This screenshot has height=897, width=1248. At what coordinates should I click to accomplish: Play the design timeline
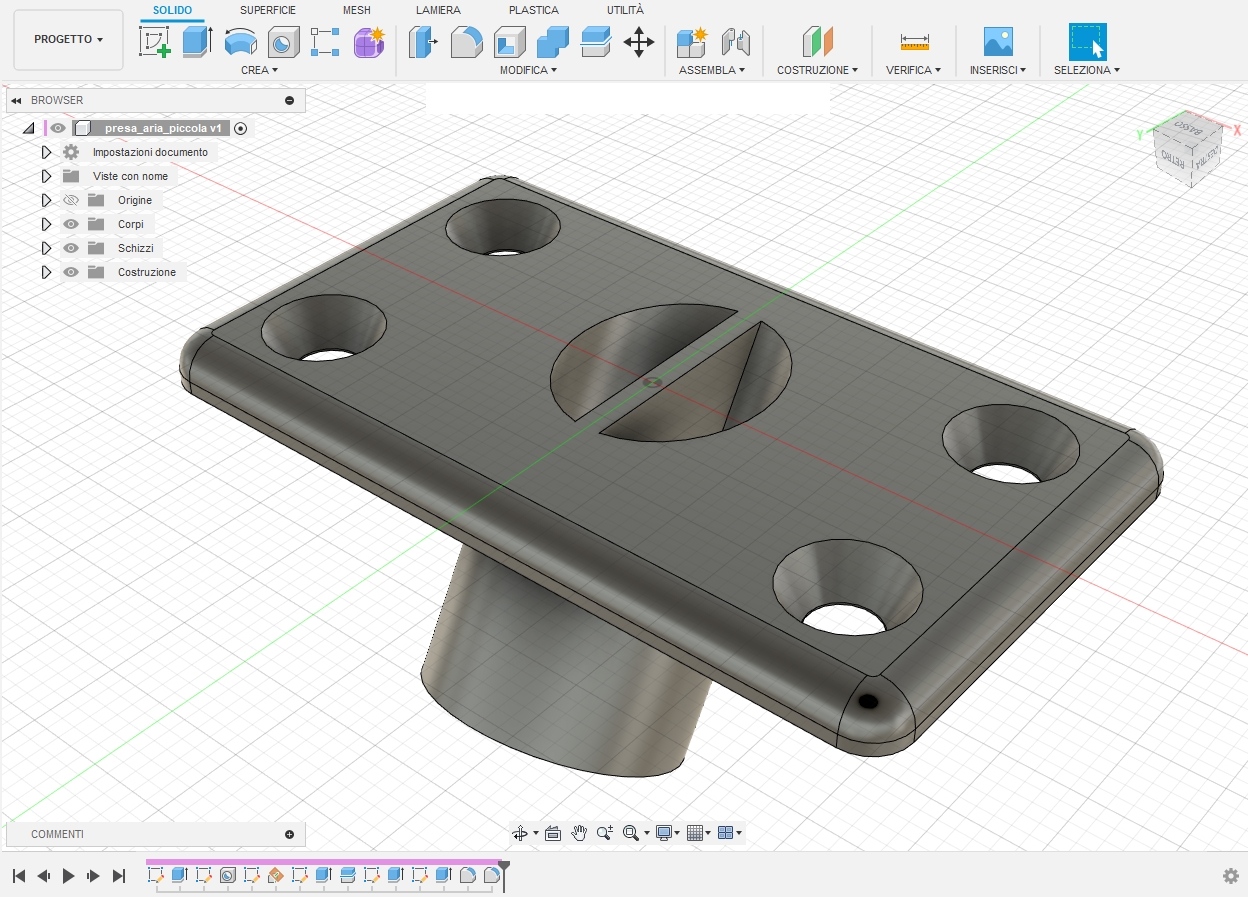68,876
